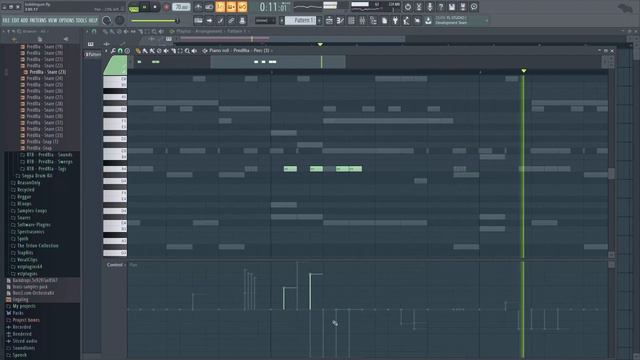Expand the Samples Loops folder in browser

[32, 211]
